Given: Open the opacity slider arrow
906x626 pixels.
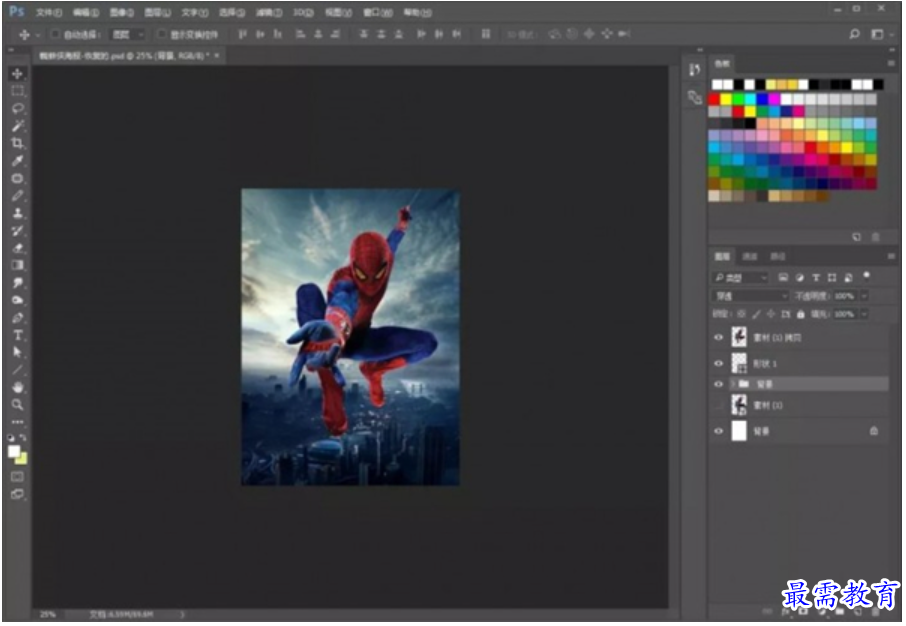Looking at the screenshot, I should (865, 297).
